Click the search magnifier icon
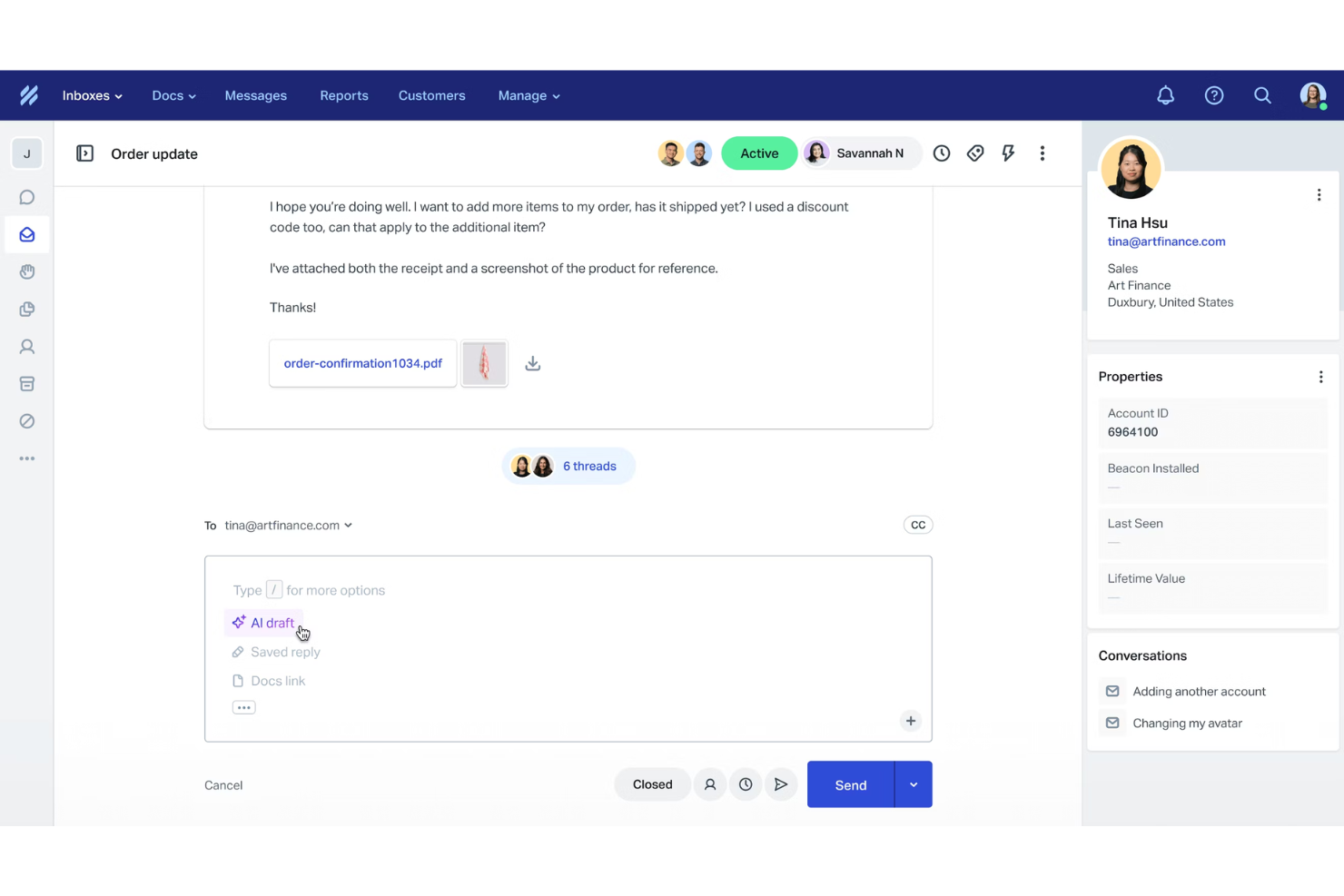This screenshot has width=1344, height=896. [x=1262, y=94]
